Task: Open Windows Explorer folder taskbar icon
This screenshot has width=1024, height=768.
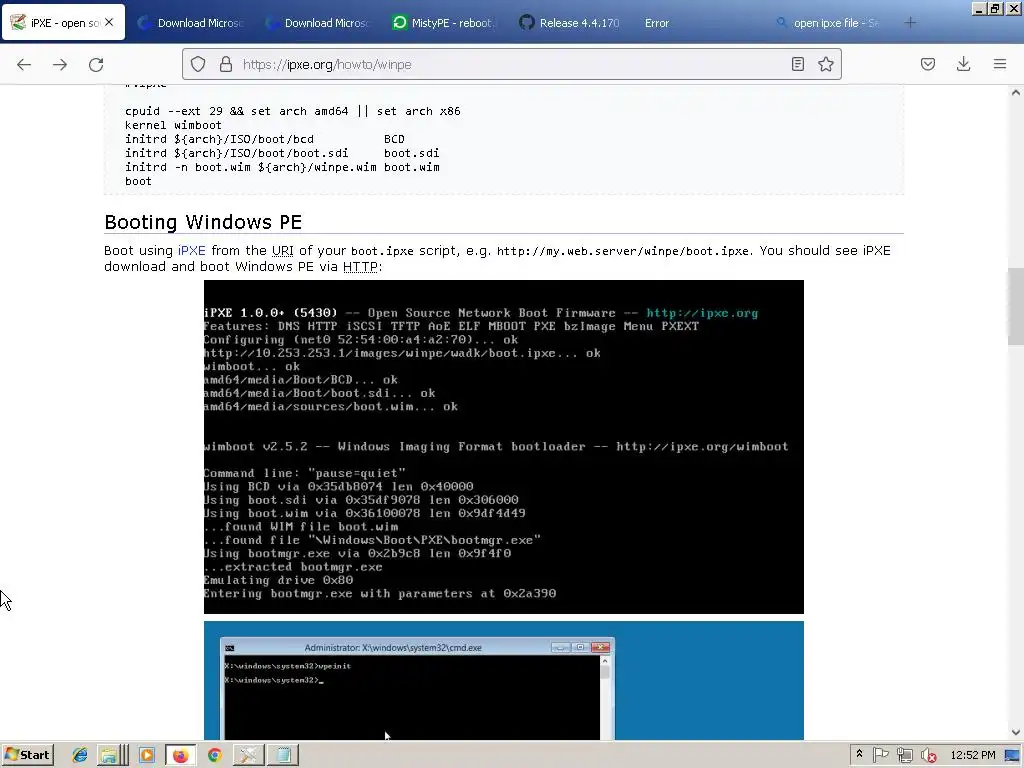Action: pyautogui.click(x=114, y=756)
